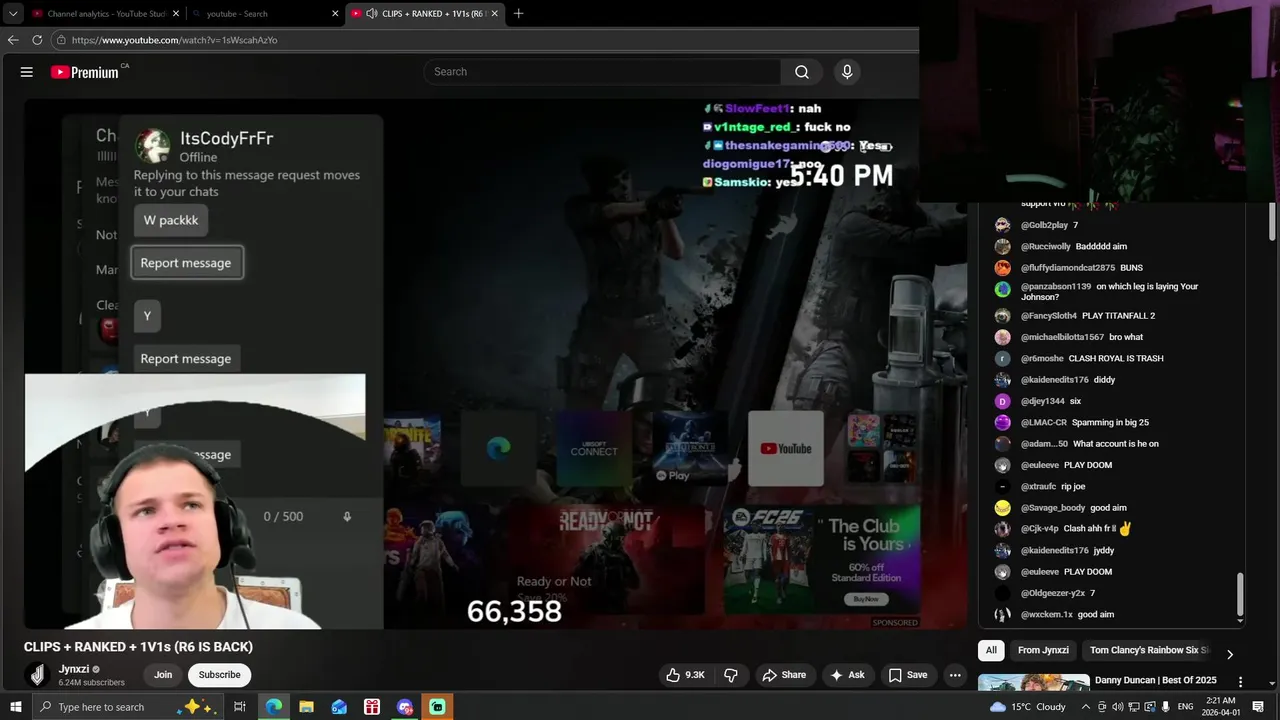Click @r6moshe's chat avatar

coord(1002,359)
